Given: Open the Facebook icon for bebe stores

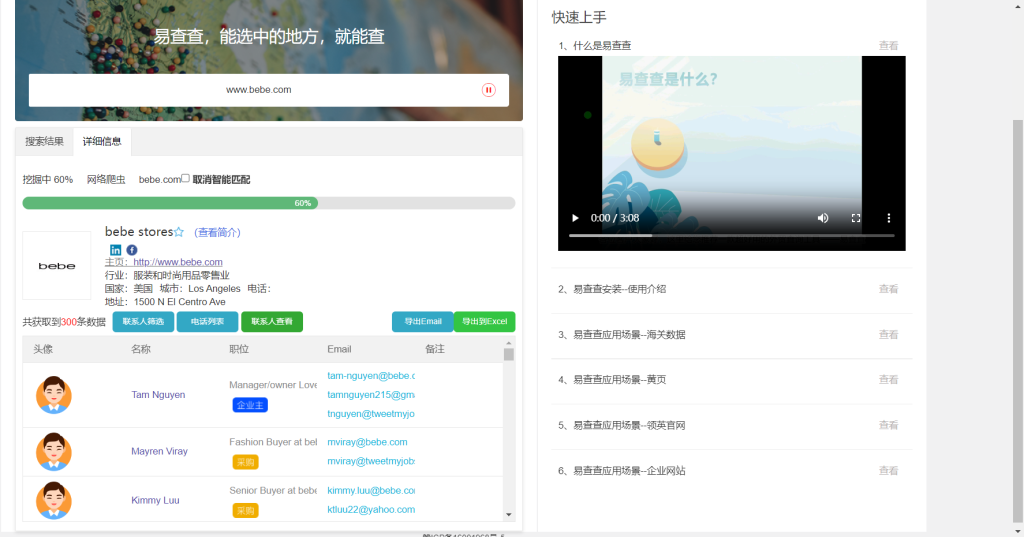Looking at the screenshot, I should [x=132, y=249].
